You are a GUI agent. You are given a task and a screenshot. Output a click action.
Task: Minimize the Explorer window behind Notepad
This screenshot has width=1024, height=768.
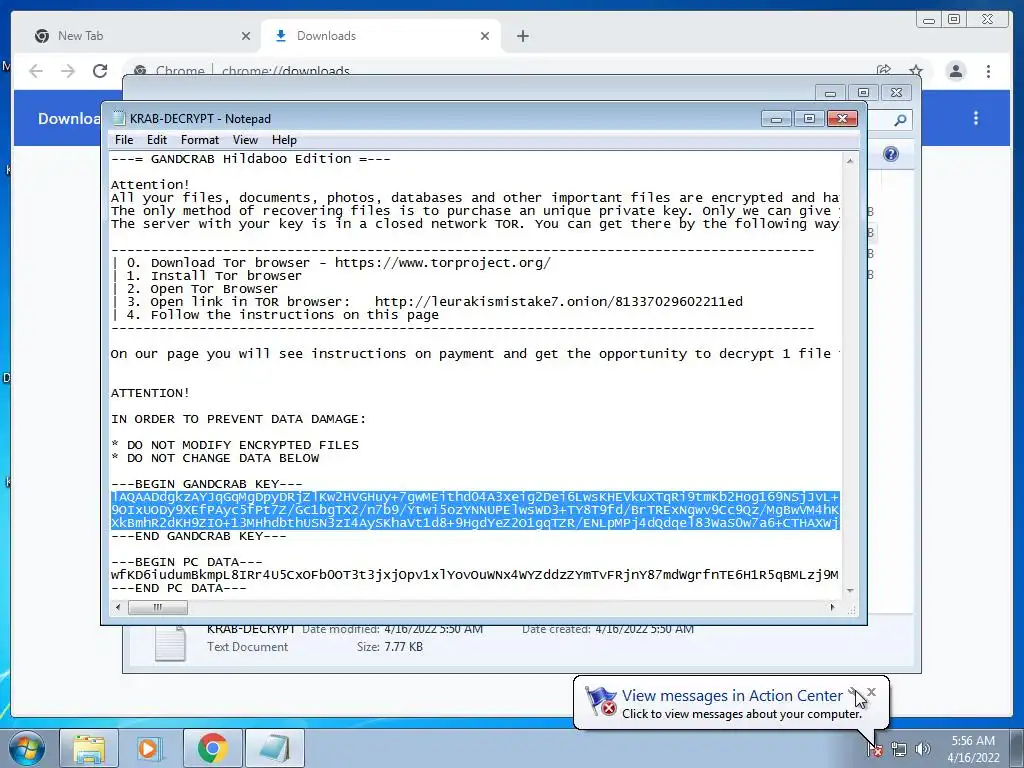click(830, 93)
